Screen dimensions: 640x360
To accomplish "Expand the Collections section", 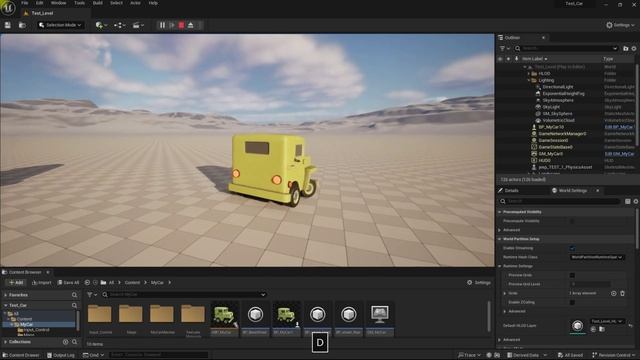I will (x=6, y=342).
